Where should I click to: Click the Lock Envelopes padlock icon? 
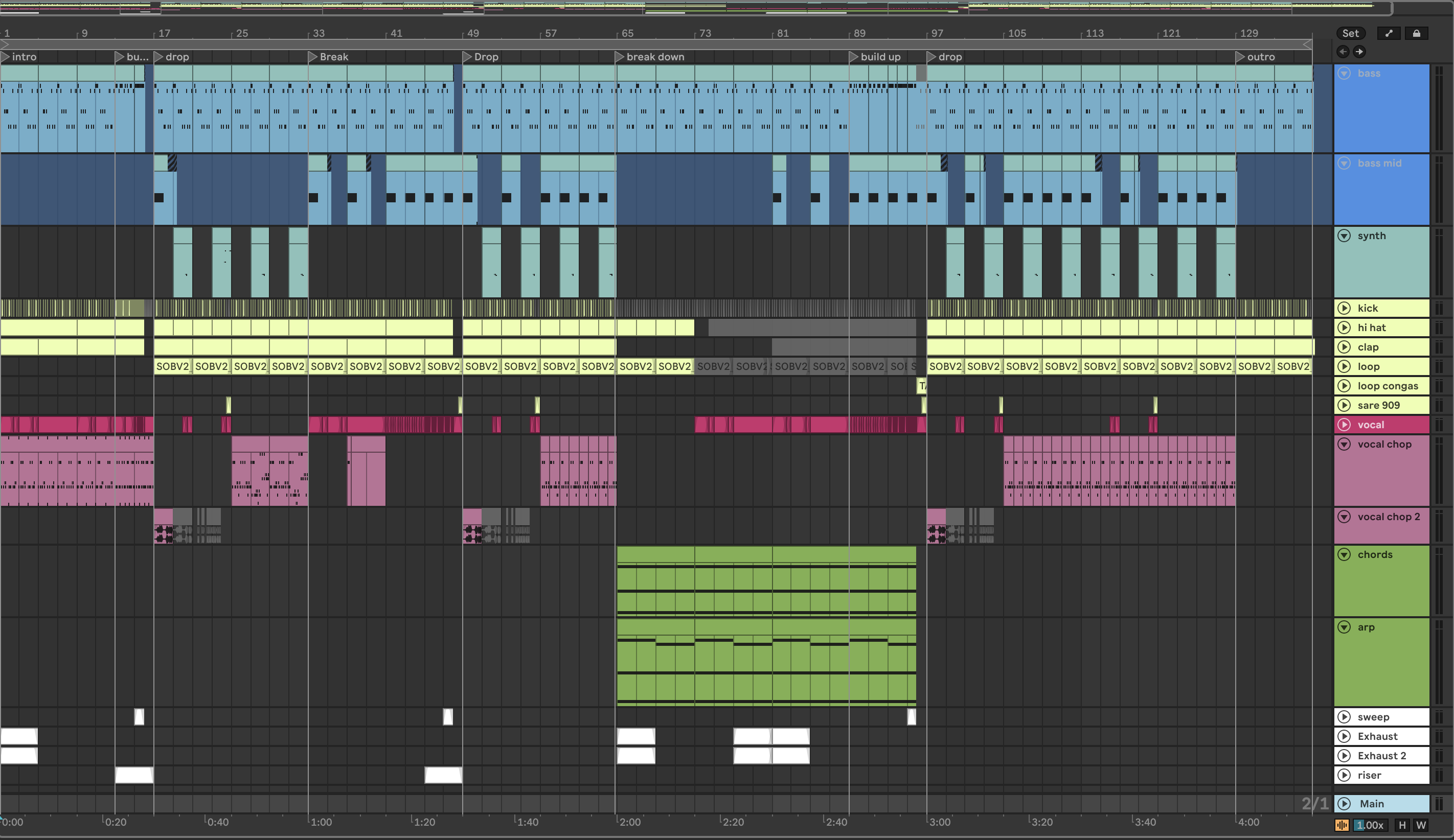[1416, 33]
